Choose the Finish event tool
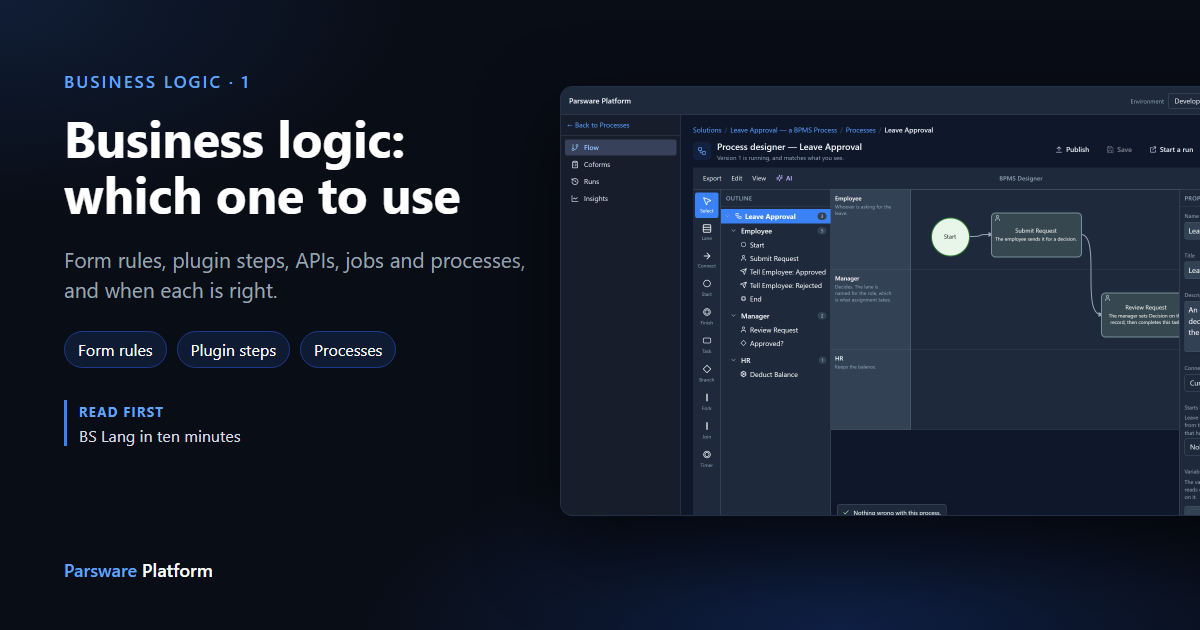 pos(707,316)
